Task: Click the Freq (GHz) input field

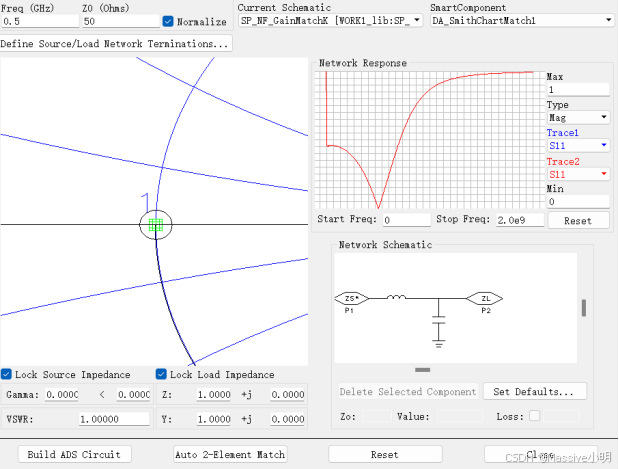Action: (x=40, y=21)
